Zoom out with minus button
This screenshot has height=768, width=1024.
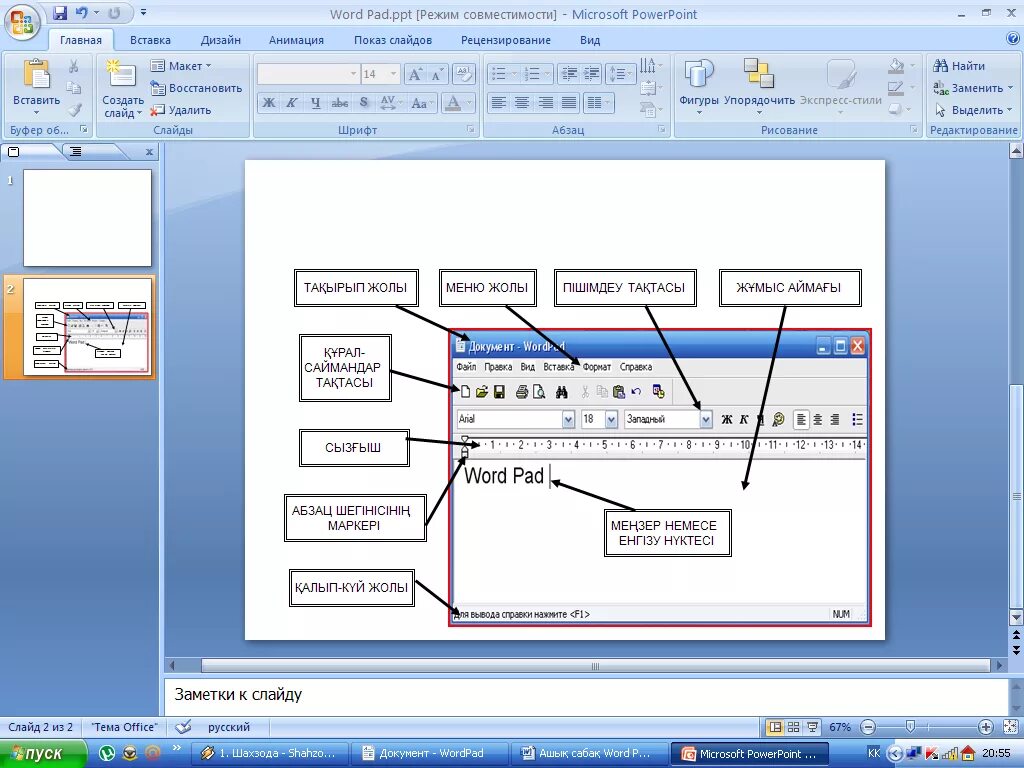868,727
